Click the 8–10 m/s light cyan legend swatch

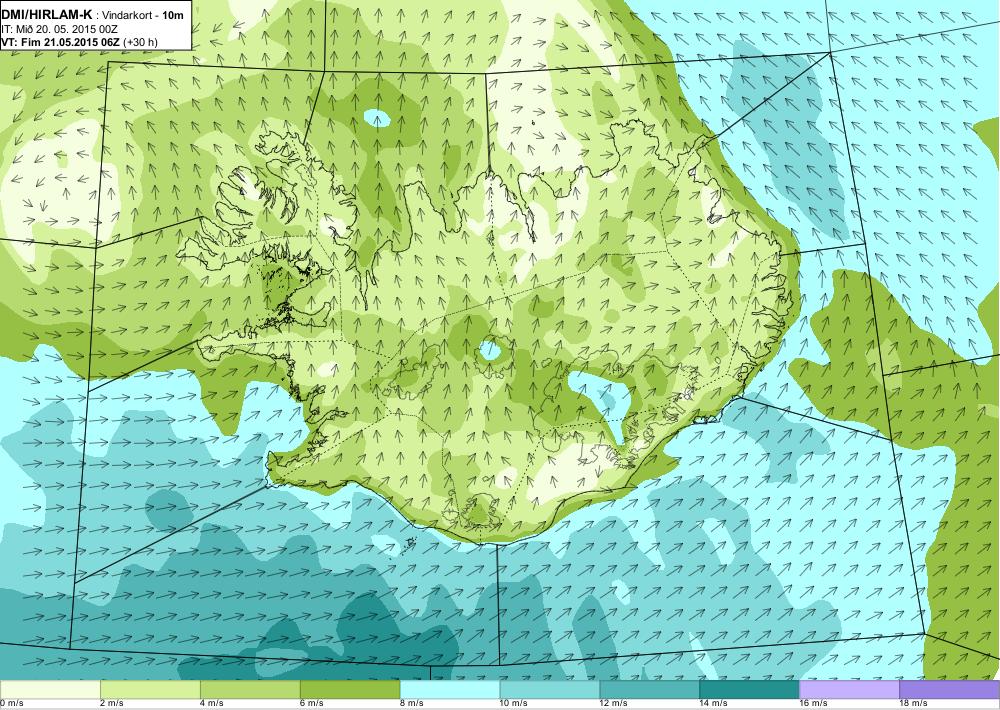tap(450, 689)
